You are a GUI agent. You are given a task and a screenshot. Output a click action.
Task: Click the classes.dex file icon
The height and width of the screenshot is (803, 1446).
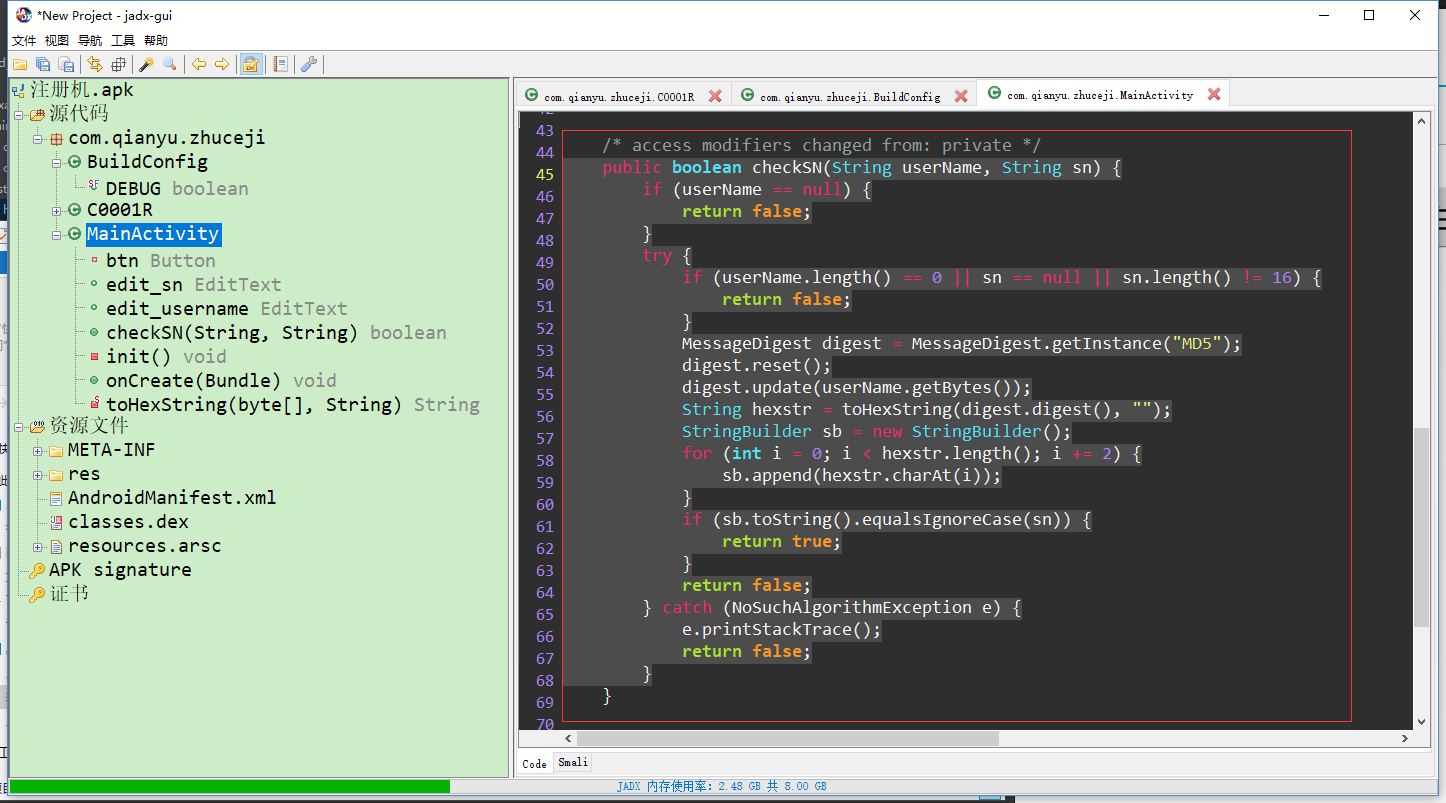(x=56, y=522)
